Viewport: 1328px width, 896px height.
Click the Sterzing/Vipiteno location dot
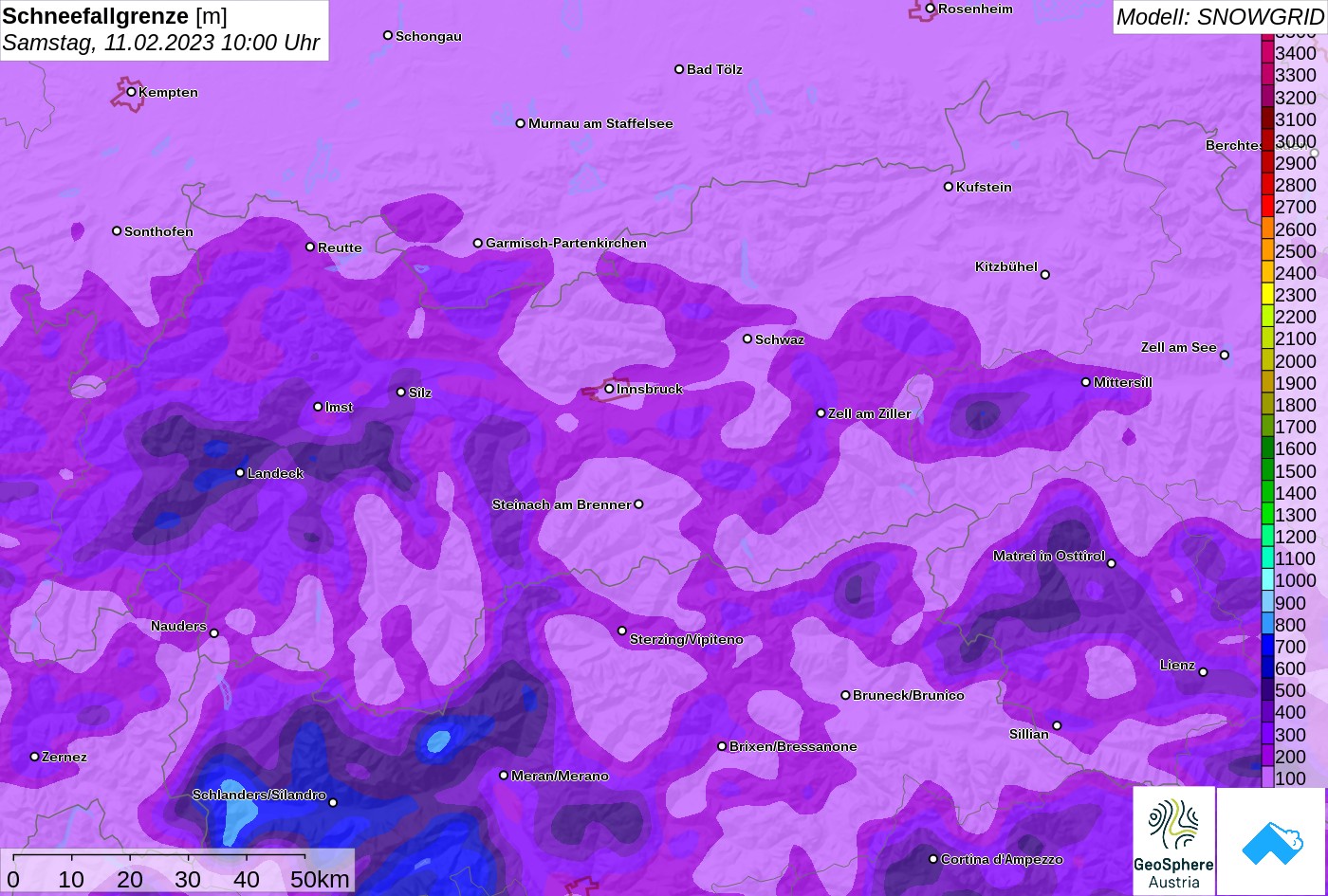pos(622,631)
